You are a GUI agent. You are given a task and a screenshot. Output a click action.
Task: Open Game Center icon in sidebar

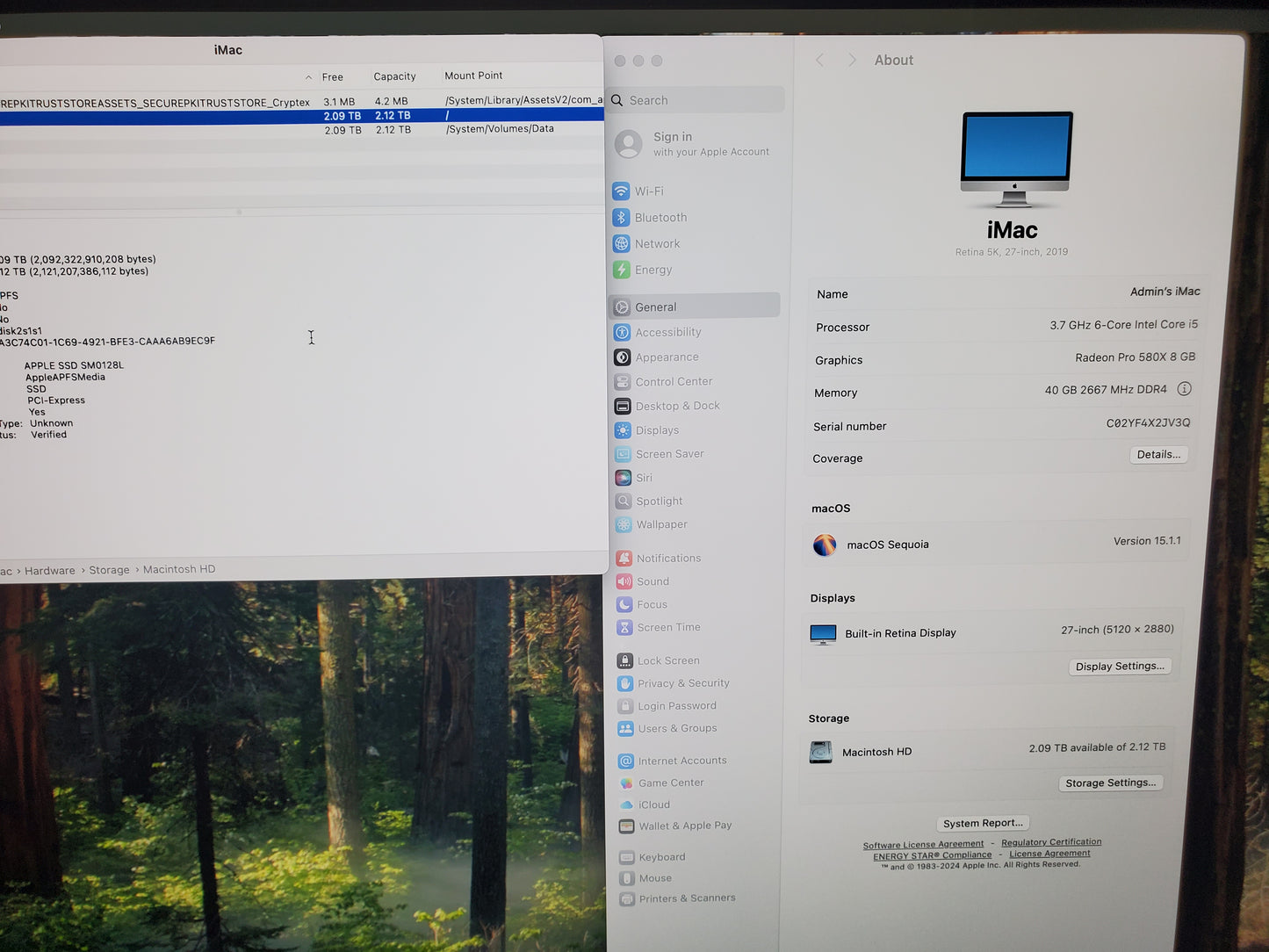(x=626, y=783)
